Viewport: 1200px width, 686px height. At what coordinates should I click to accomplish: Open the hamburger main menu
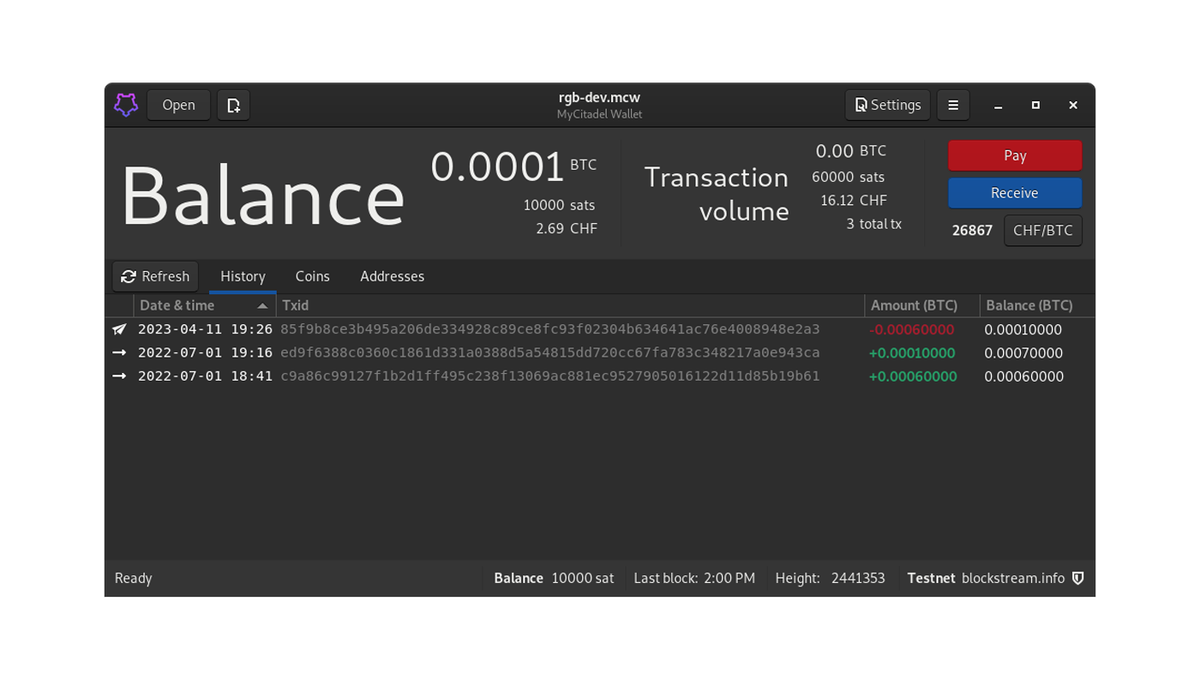[x=953, y=105]
